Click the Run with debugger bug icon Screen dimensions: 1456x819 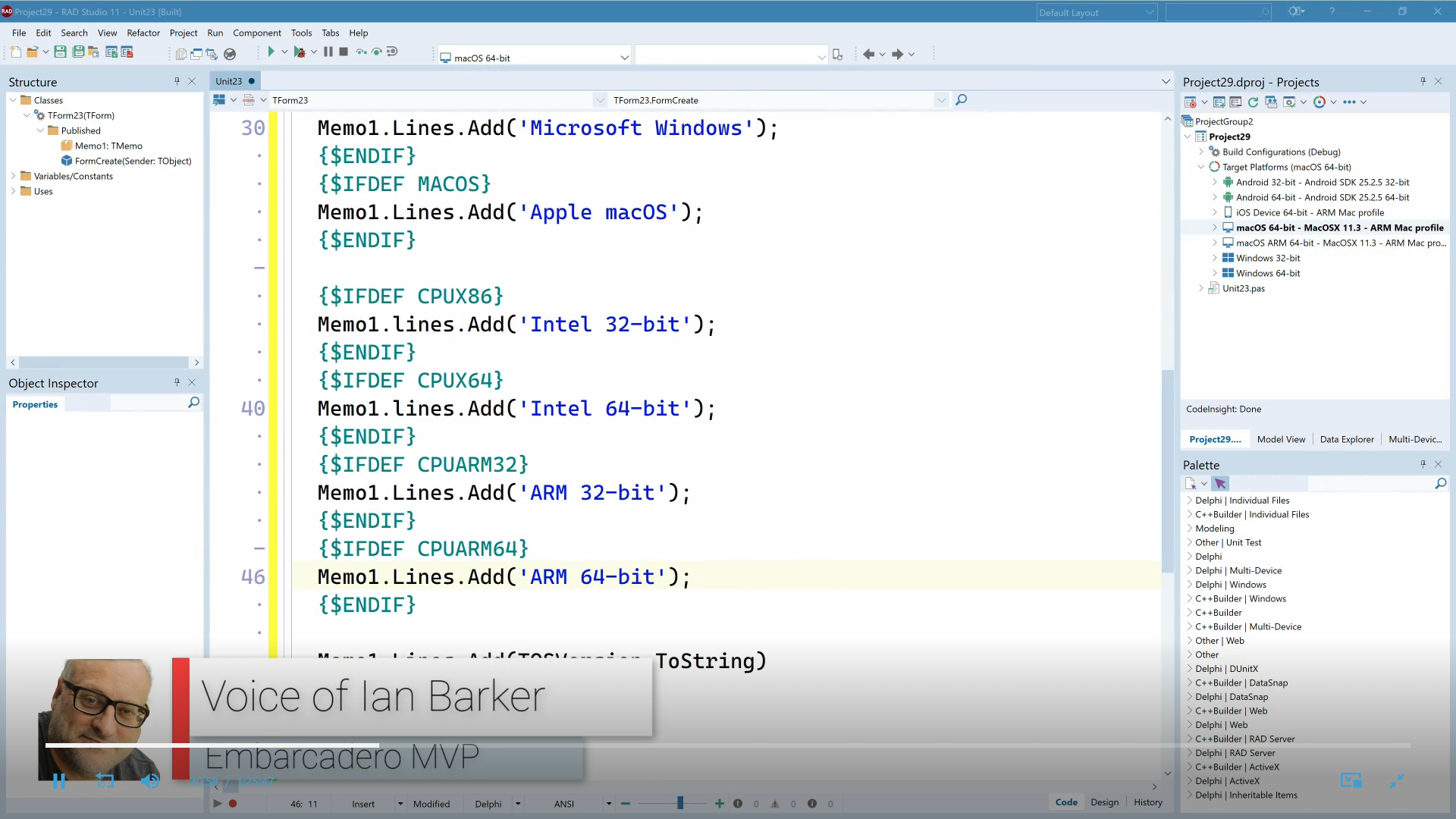300,52
